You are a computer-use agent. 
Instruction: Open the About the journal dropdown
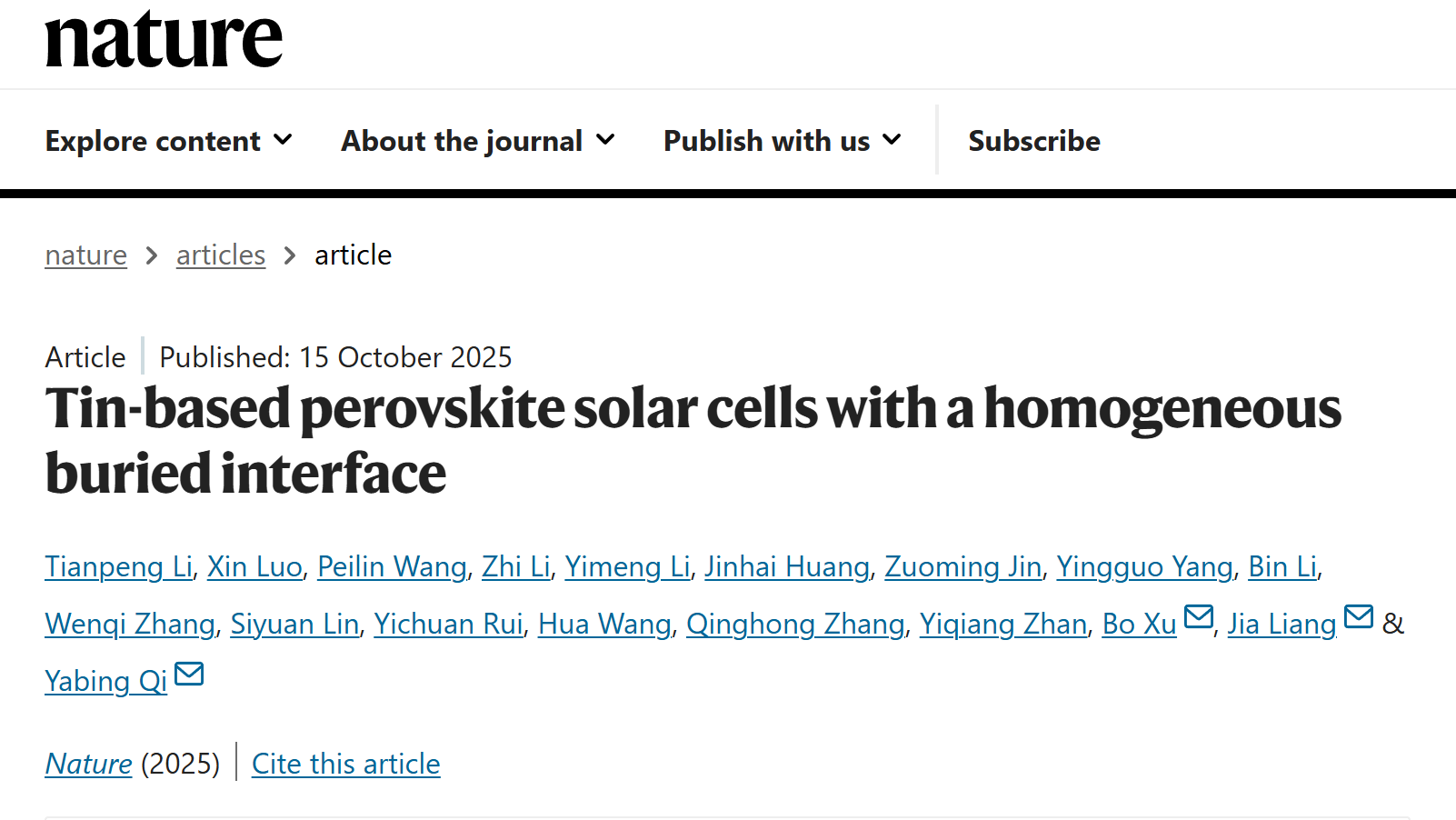pos(478,141)
